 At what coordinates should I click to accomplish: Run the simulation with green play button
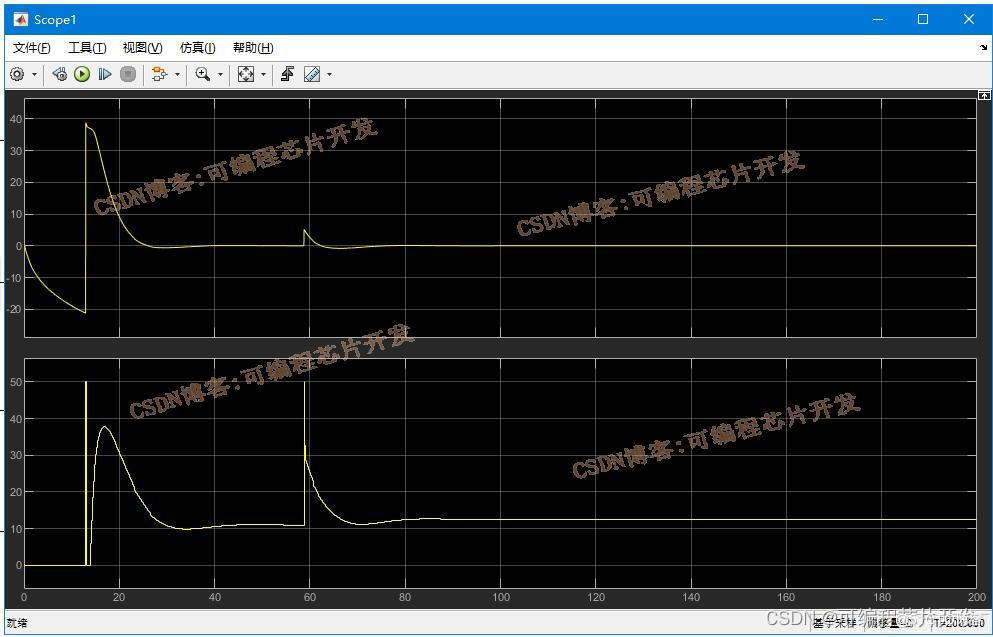[82, 75]
